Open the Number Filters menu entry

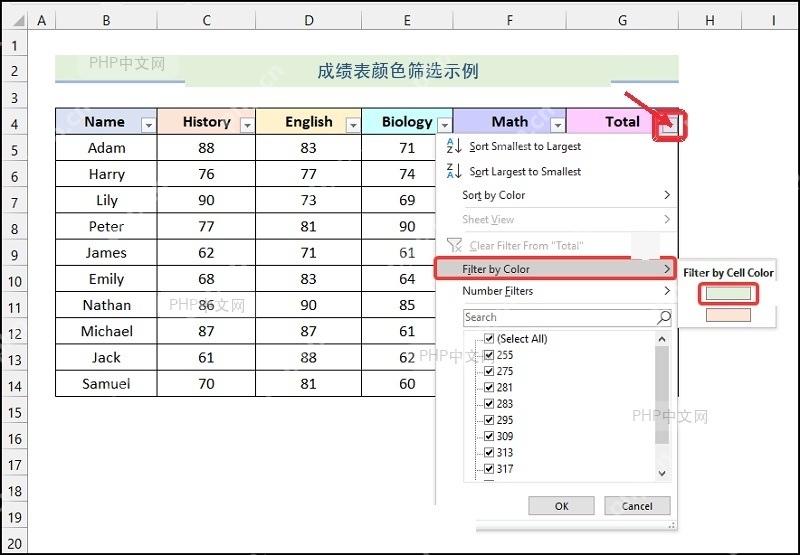coord(557,291)
